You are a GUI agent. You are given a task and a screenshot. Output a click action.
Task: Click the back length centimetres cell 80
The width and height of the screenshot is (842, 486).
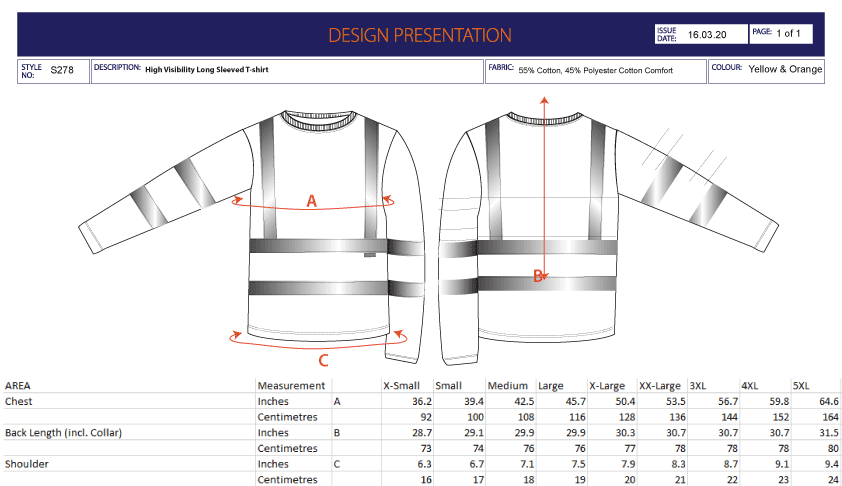pyautogui.click(x=833, y=448)
